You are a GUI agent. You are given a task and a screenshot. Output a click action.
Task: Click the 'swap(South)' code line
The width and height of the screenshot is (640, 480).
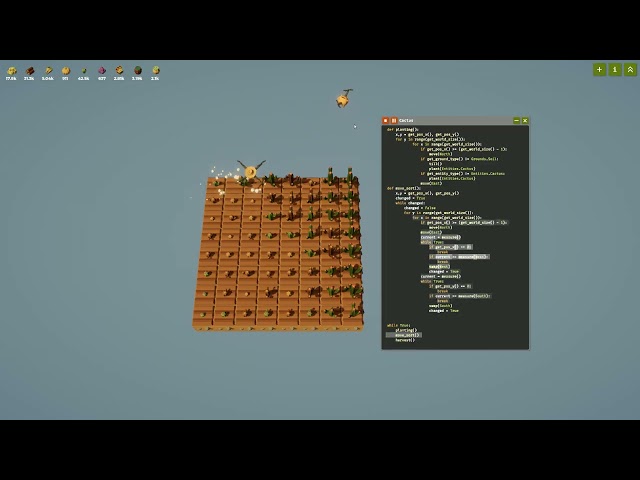coord(440,306)
